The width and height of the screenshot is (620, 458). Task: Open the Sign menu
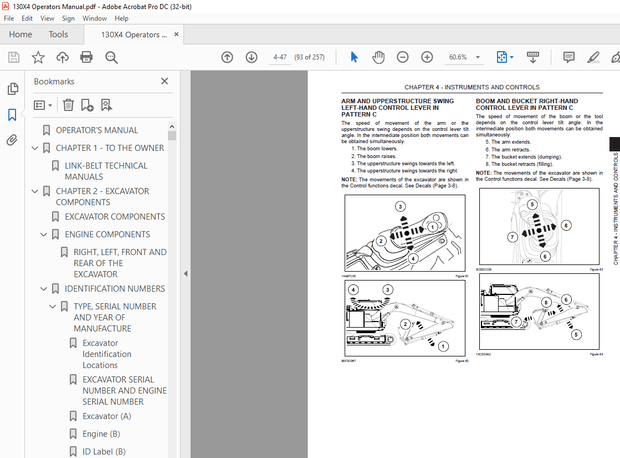click(x=68, y=18)
